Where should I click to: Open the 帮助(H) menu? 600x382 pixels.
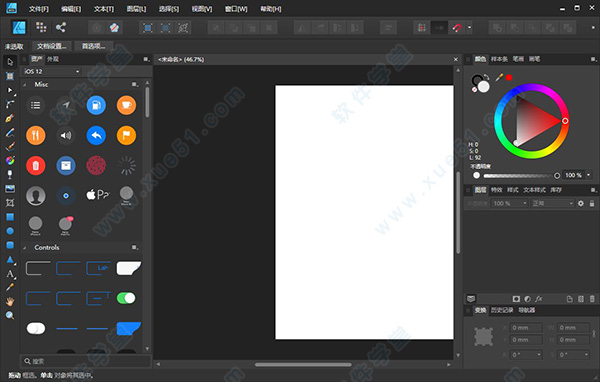coord(271,9)
